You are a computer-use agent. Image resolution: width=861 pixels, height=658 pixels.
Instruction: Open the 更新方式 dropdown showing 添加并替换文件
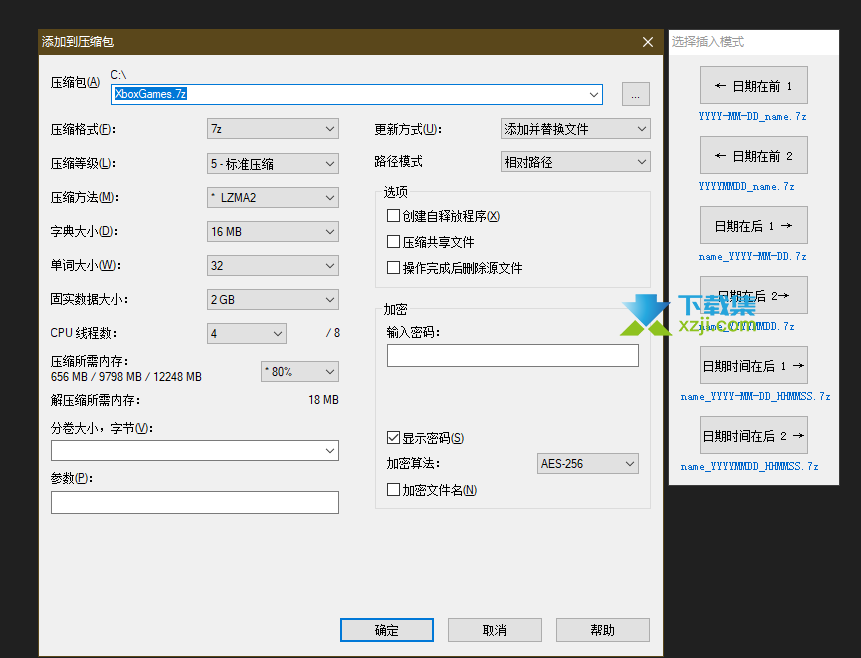coord(575,129)
